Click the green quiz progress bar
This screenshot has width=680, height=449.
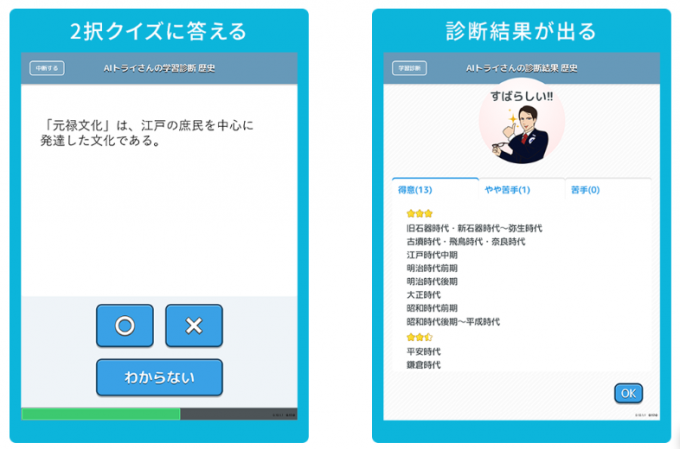tap(101, 413)
